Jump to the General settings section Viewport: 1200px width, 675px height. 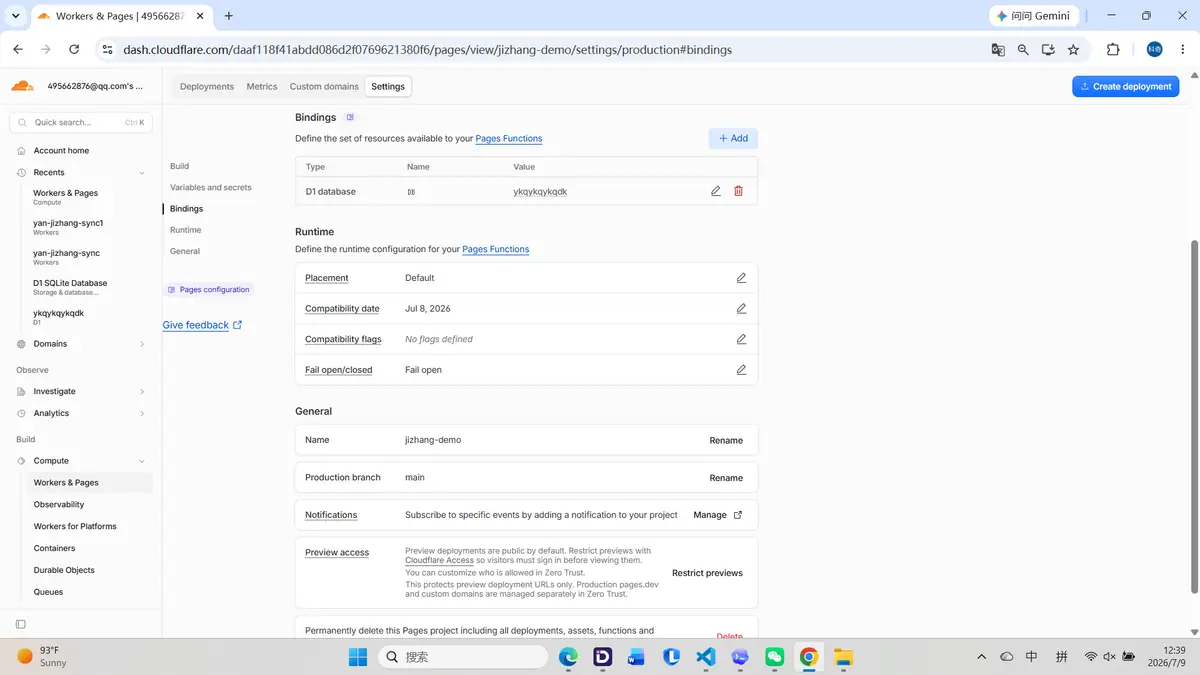[185, 251]
